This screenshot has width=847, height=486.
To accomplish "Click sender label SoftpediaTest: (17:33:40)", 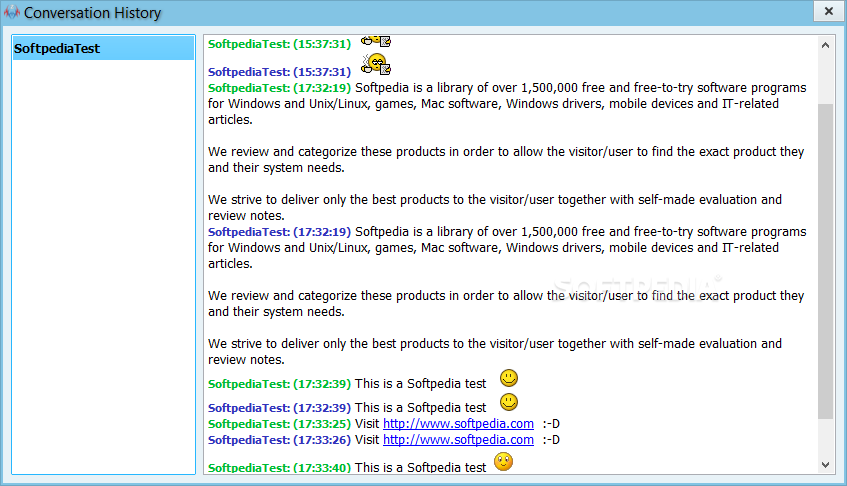I will [279, 468].
